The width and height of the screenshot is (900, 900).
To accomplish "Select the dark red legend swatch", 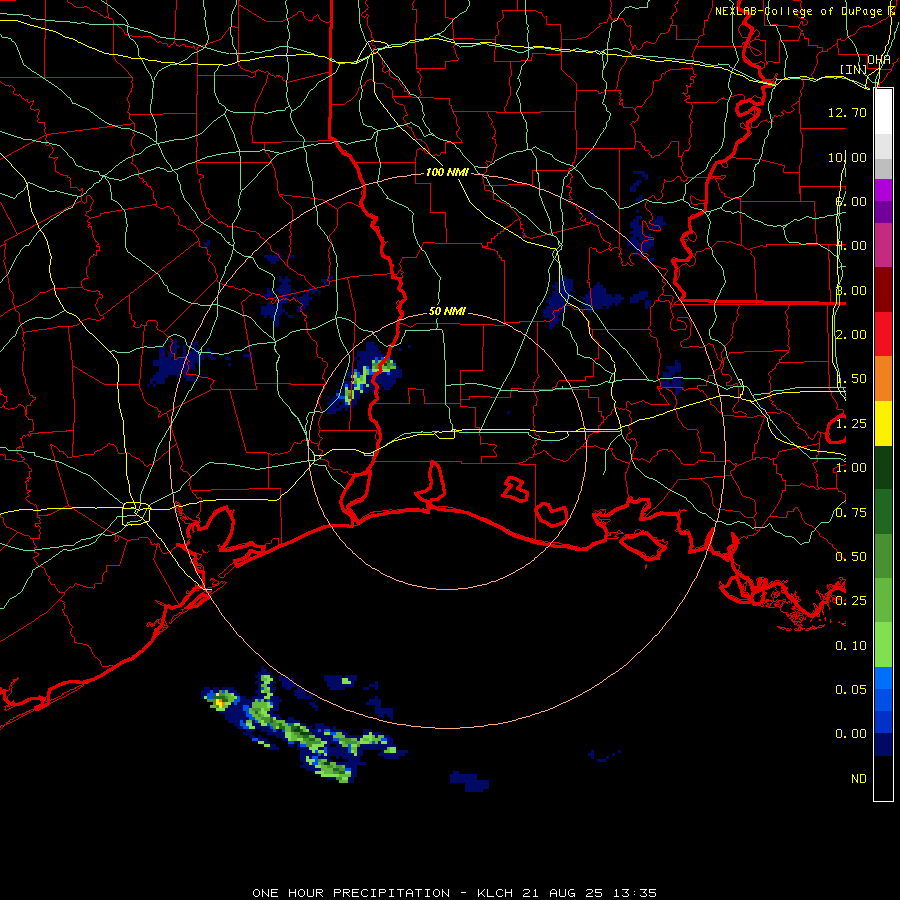I will point(883,290).
